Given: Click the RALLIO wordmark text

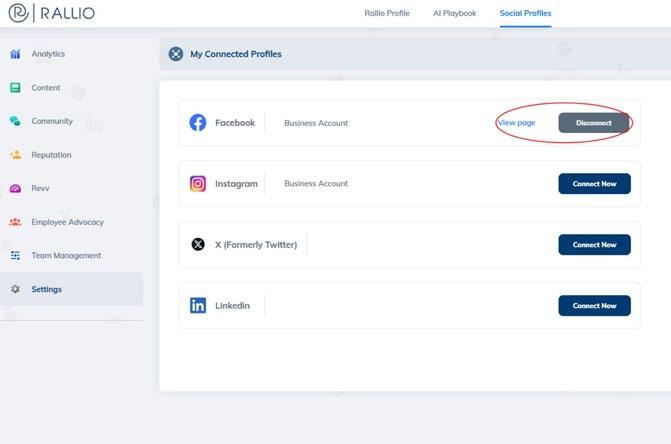Looking at the screenshot, I should [68, 13].
